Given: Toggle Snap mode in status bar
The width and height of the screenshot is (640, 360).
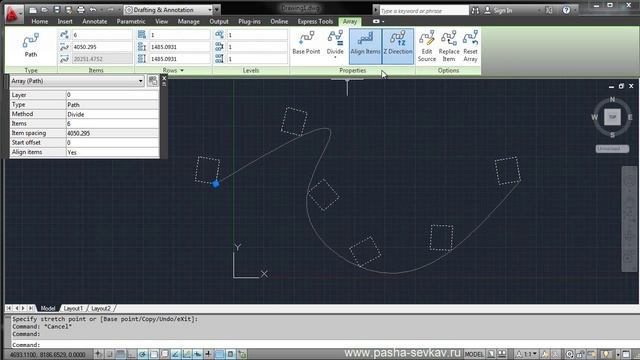Looking at the screenshot, I should click(x=109, y=354).
